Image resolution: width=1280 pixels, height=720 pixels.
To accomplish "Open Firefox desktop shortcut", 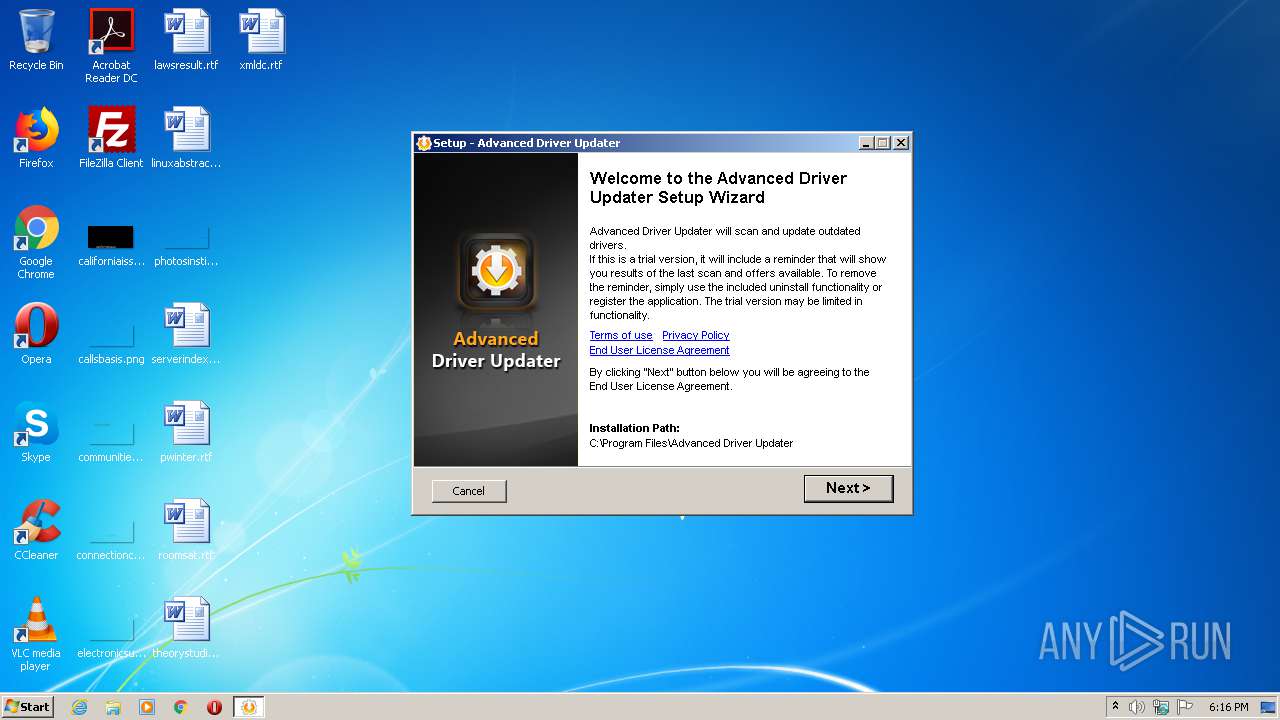I will pos(36,138).
